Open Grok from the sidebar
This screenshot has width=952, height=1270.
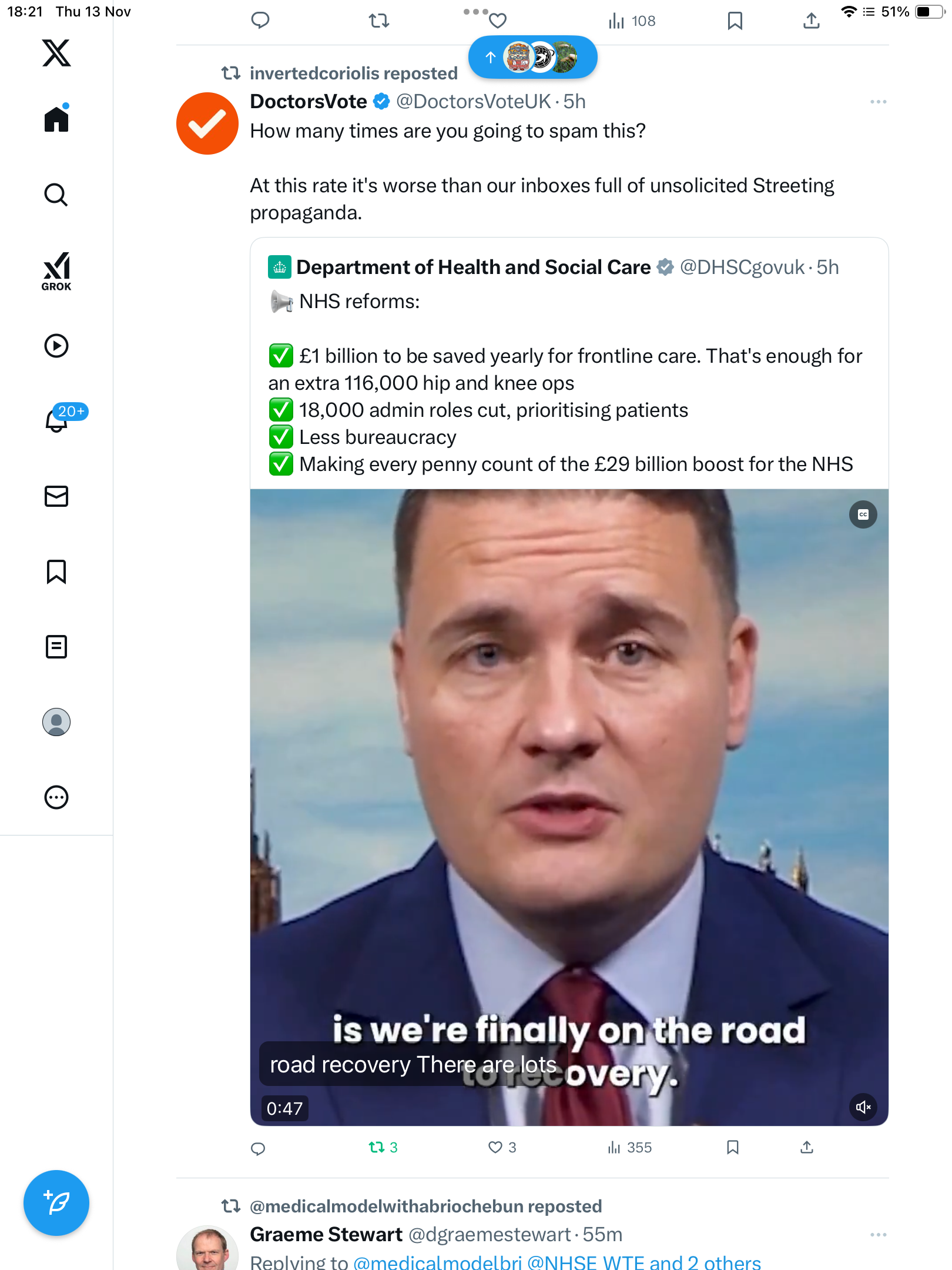[56, 271]
